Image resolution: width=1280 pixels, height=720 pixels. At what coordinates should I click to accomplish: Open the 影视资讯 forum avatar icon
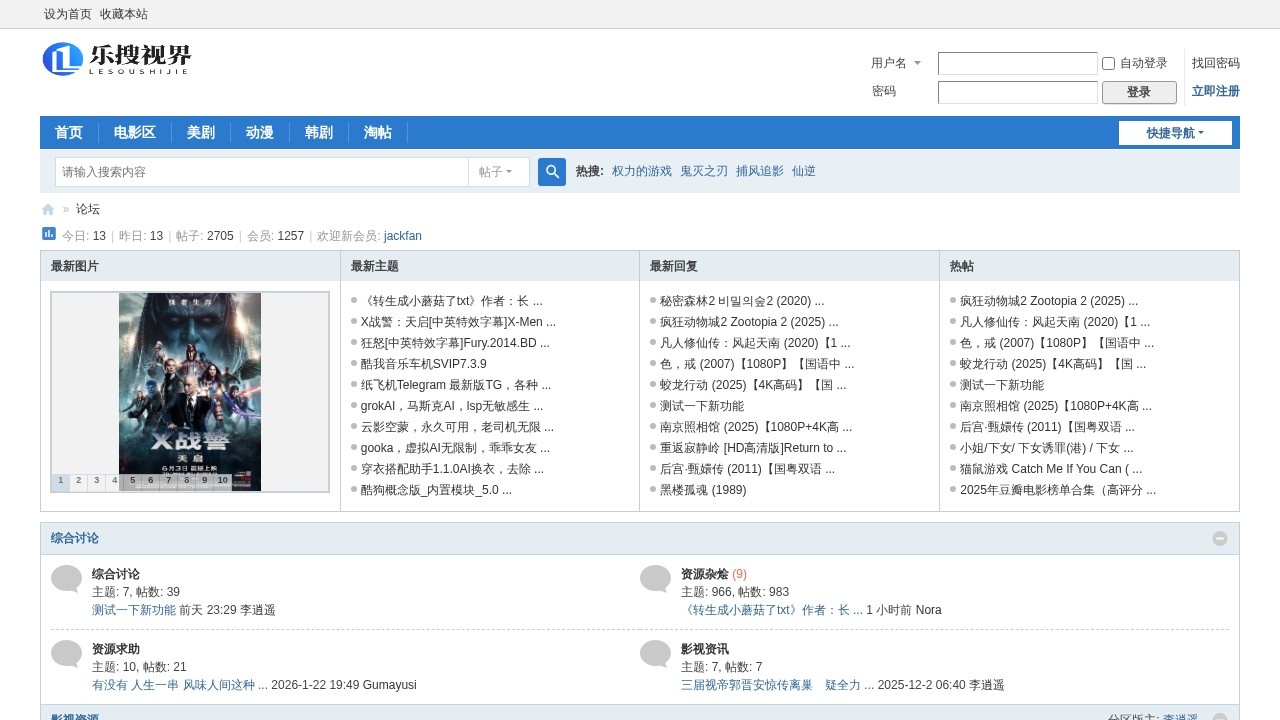[655, 653]
